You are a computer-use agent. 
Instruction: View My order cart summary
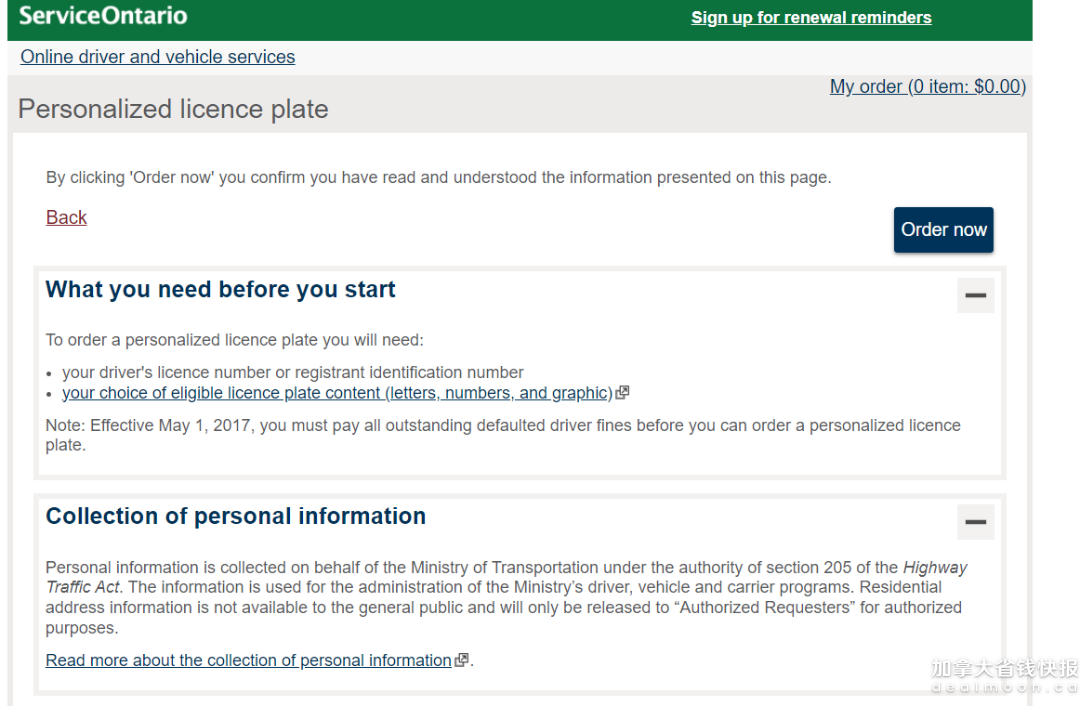[x=927, y=87]
